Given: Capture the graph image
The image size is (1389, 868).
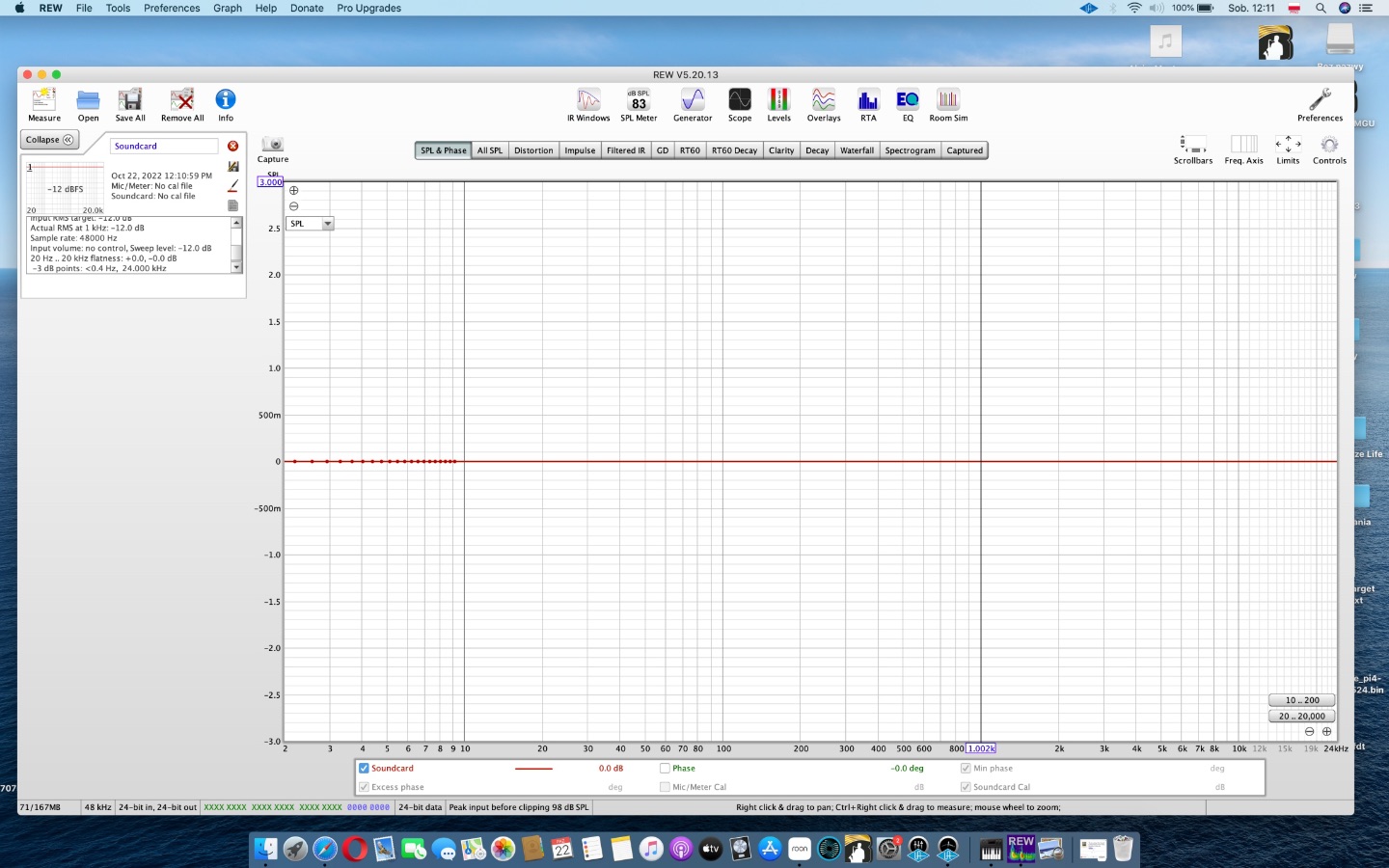Looking at the screenshot, I should point(273,149).
